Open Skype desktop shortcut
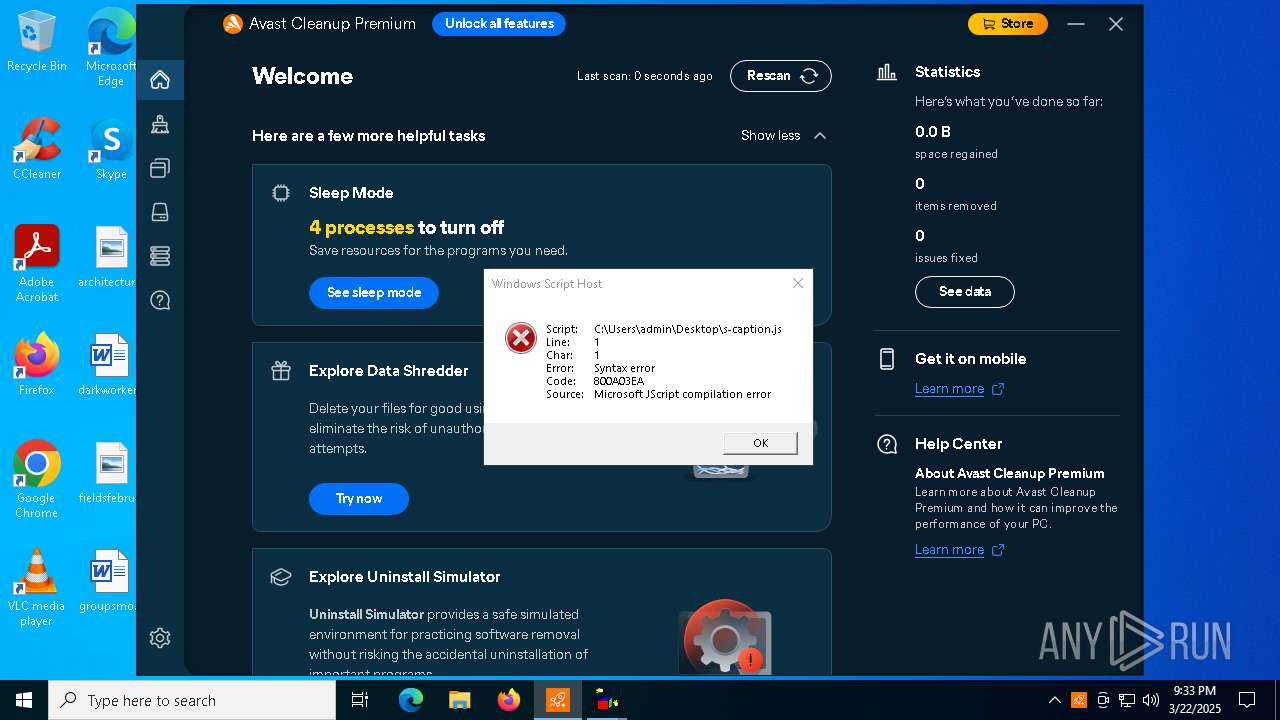Viewport: 1280px width, 720px height. pos(111,149)
